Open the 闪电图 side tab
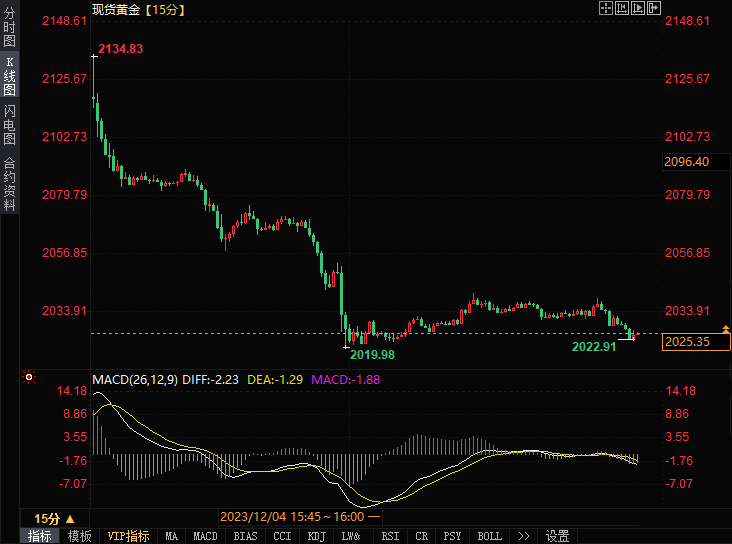The width and height of the screenshot is (732, 544). pos(10,125)
